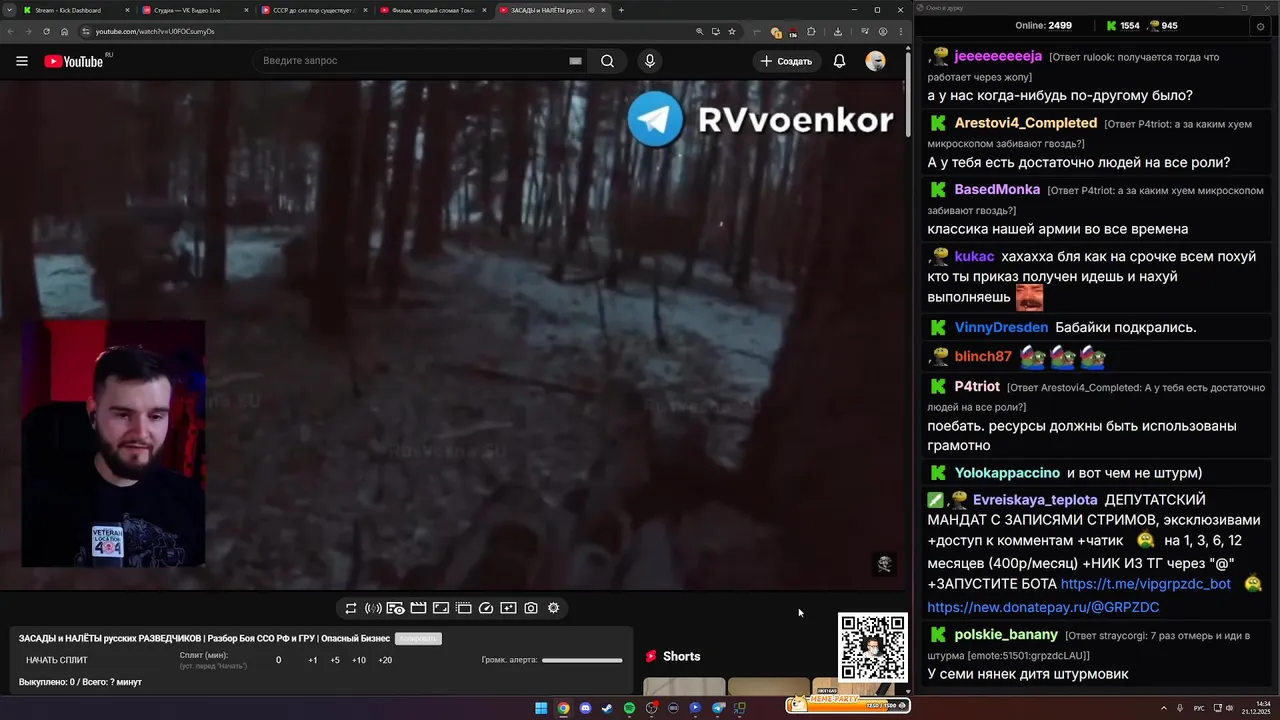Add +5 minutes to the split
Image resolution: width=1280 pixels, height=720 pixels.
pyautogui.click(x=335, y=660)
